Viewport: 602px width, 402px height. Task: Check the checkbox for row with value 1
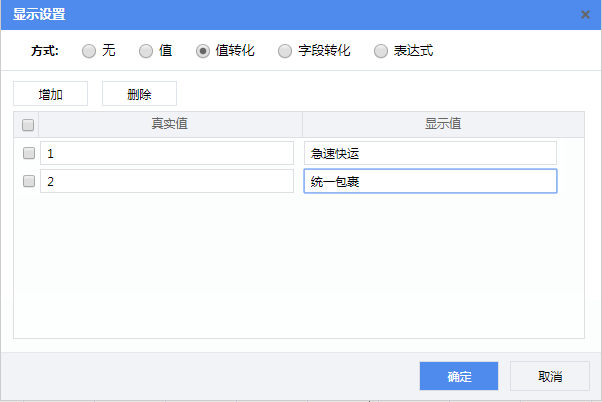pos(28,153)
